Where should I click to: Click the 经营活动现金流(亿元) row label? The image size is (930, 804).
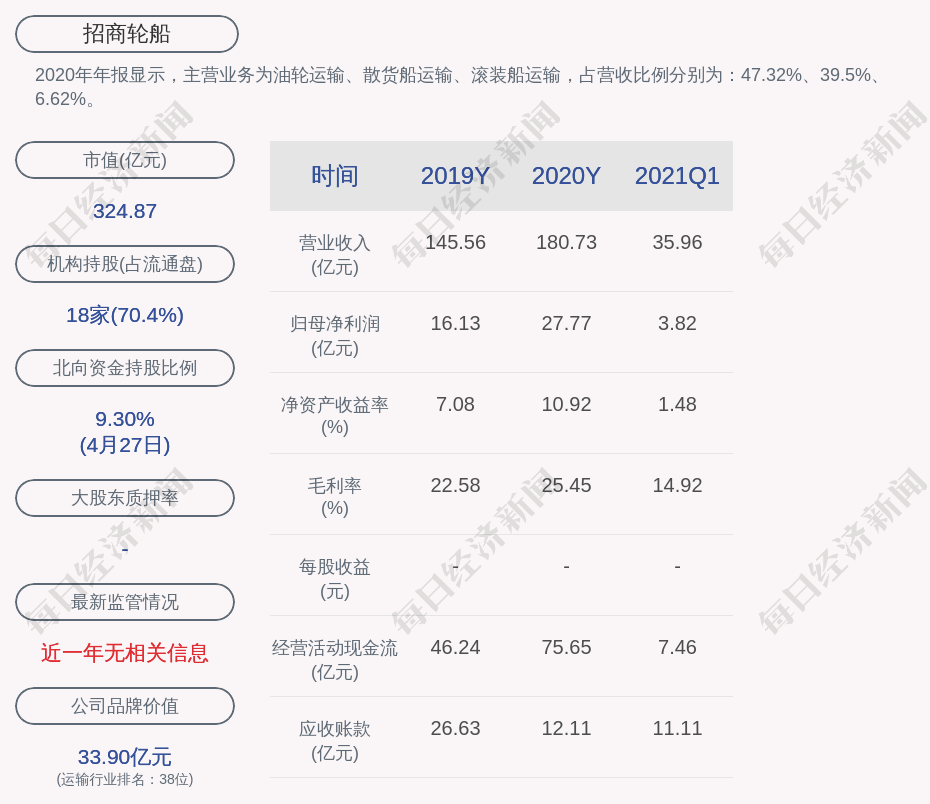tap(334, 659)
